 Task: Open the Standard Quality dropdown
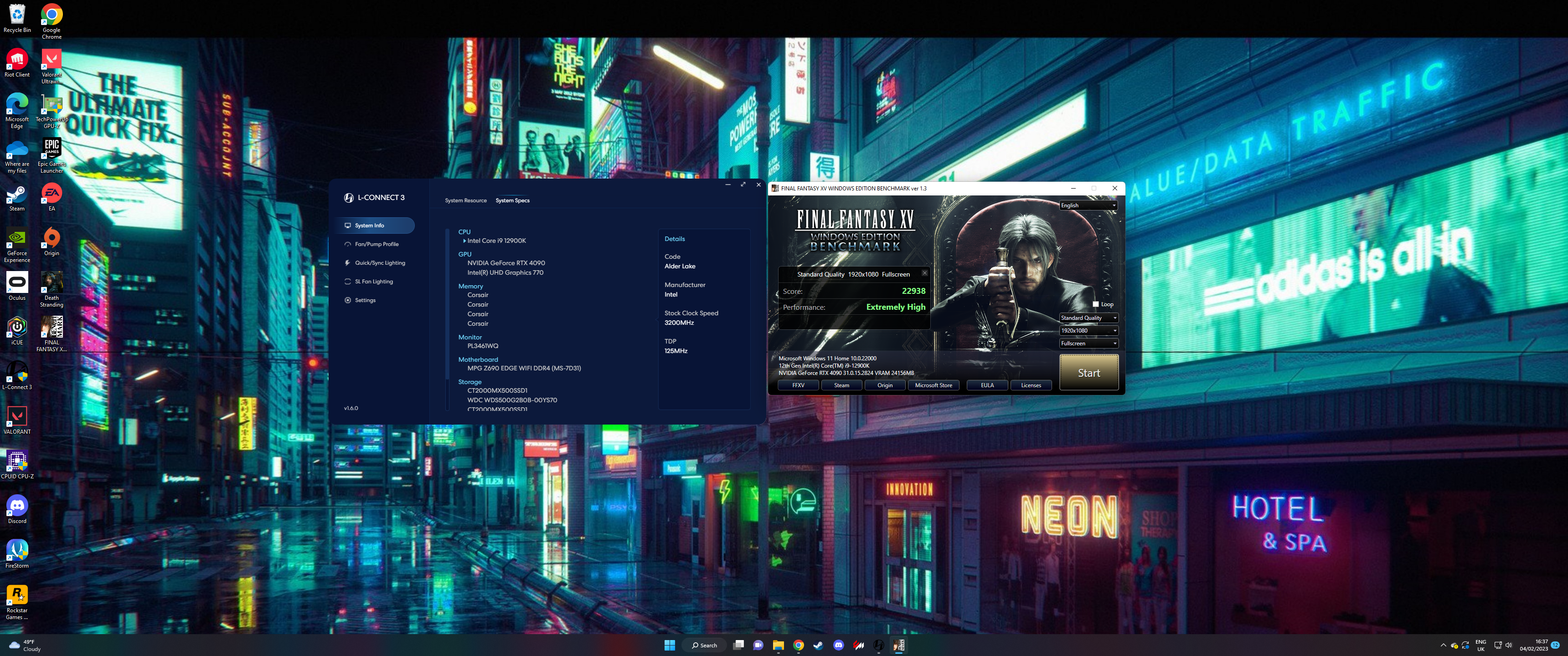tap(1088, 318)
